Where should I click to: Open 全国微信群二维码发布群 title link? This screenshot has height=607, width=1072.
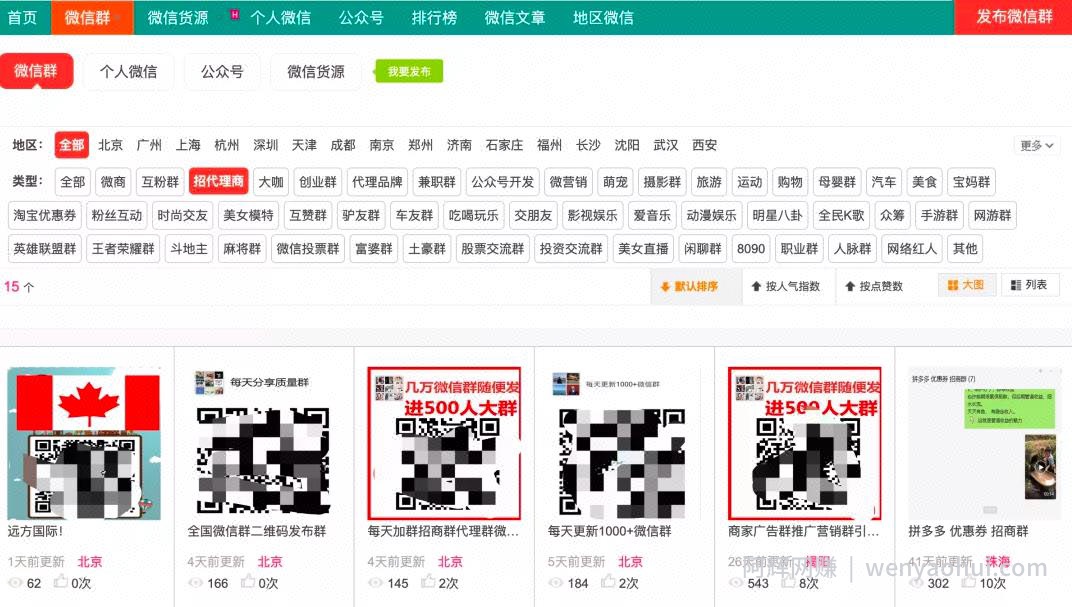click(x=256, y=531)
